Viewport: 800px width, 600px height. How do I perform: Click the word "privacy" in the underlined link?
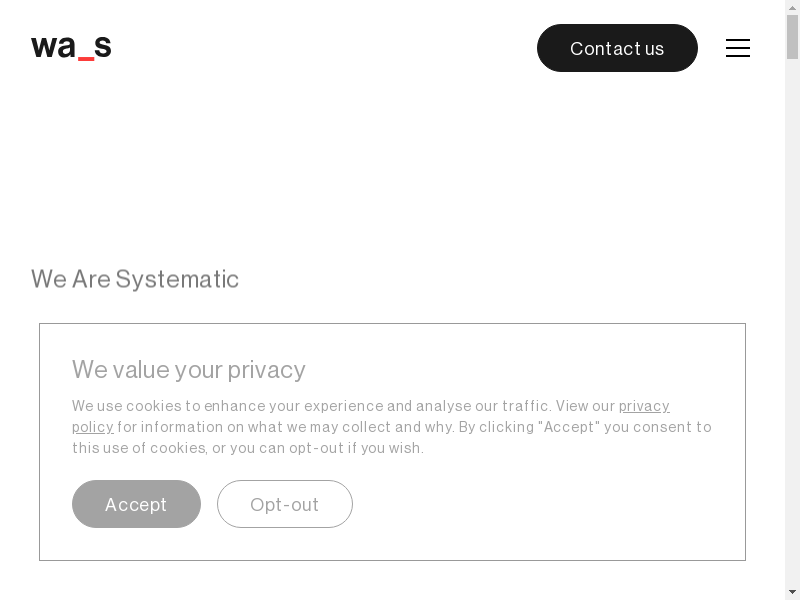click(644, 406)
